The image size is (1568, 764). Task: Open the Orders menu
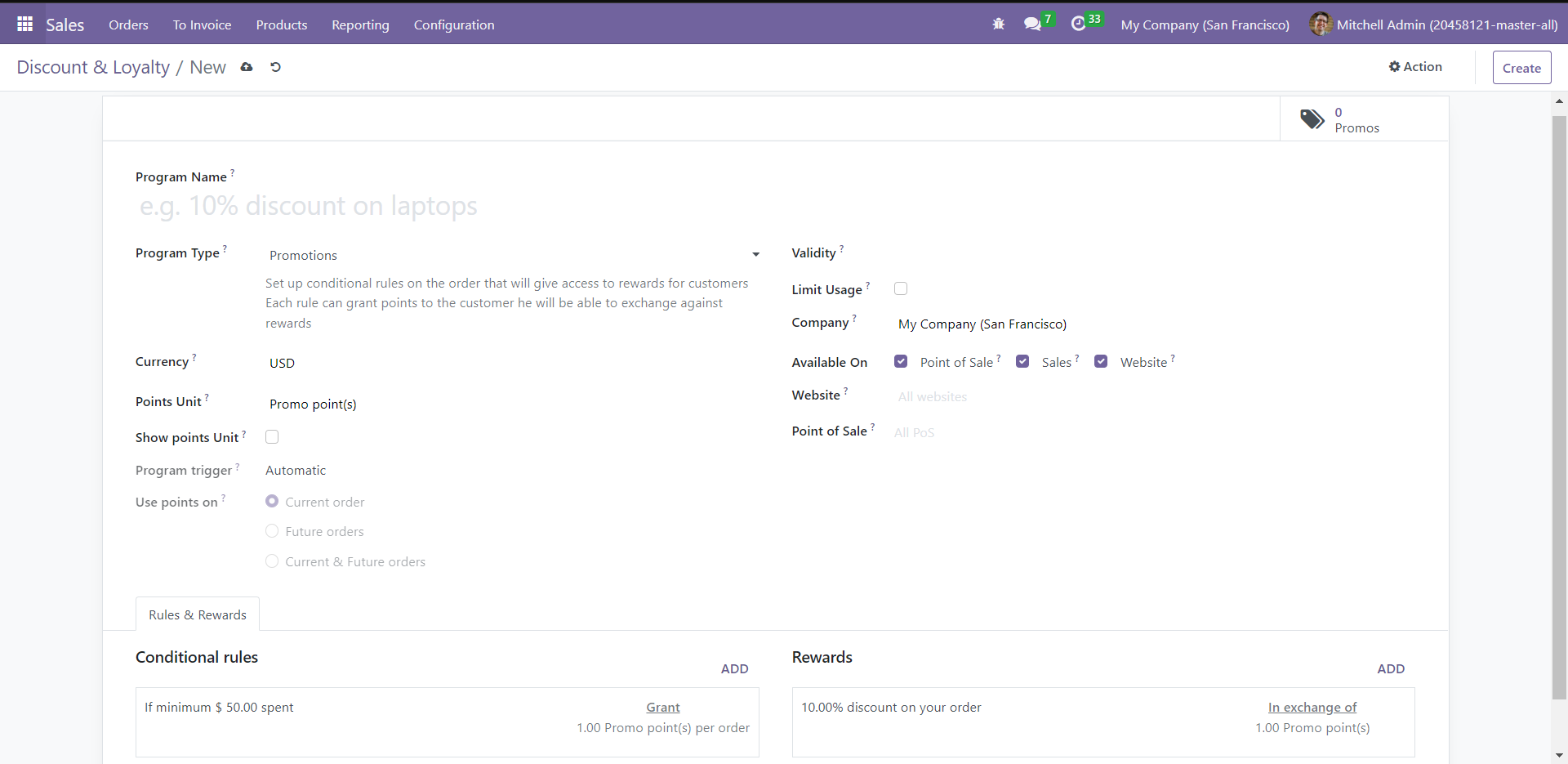pyautogui.click(x=128, y=25)
